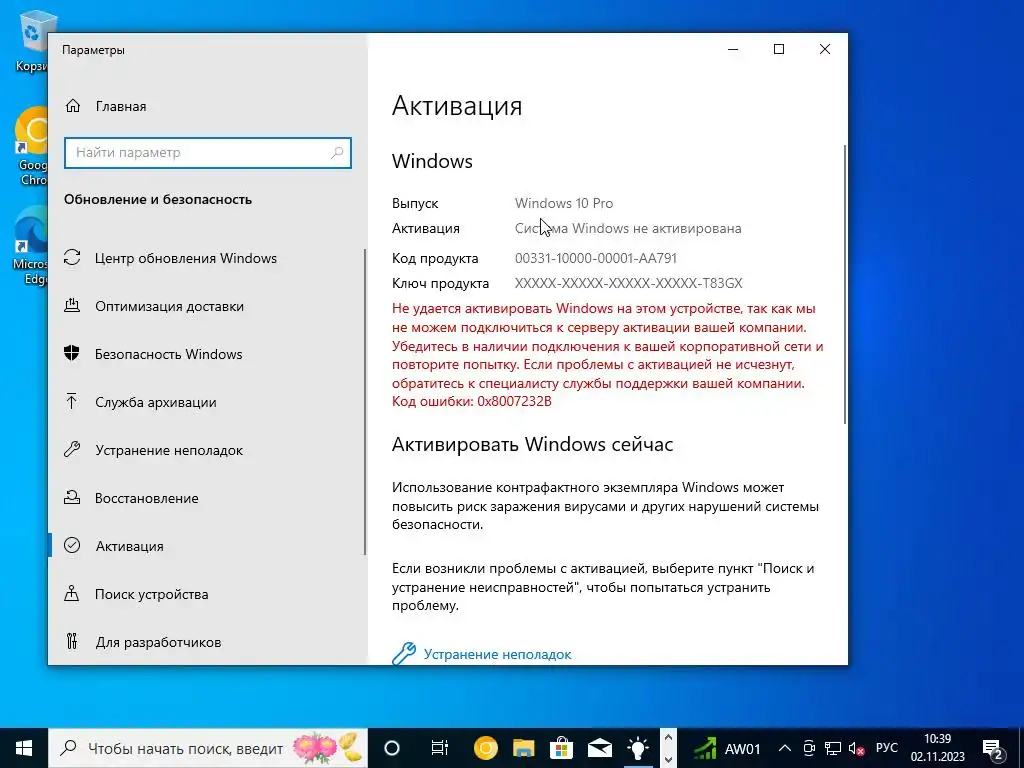Go to Главная home page
Image resolution: width=1024 pixels, height=768 pixels.
105,106
